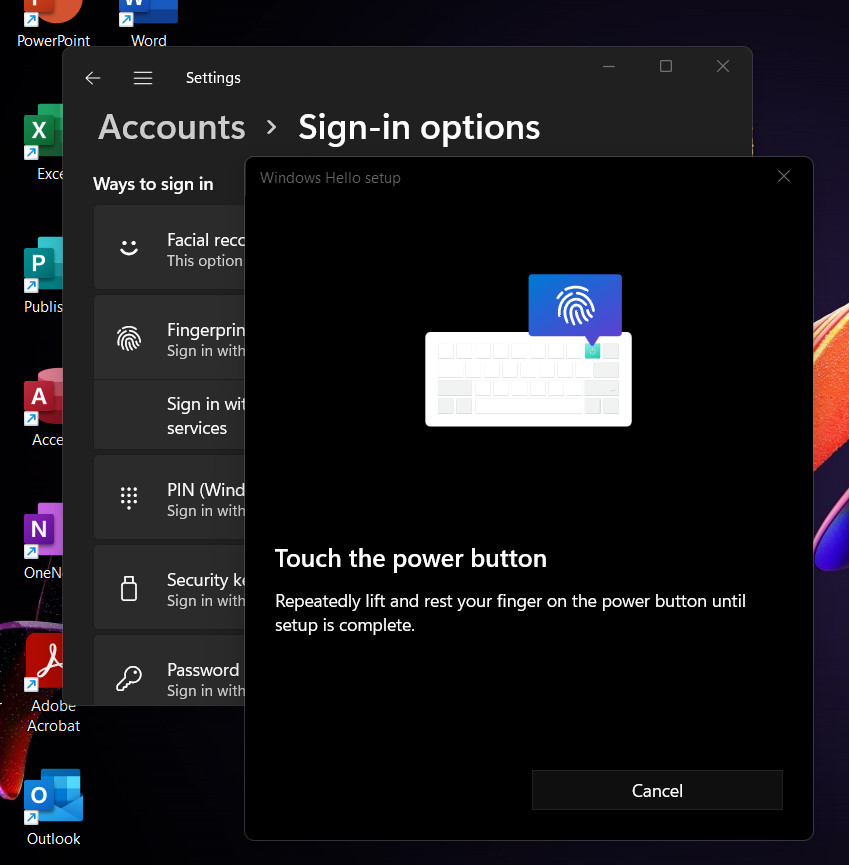Click the Settings back arrow

(x=93, y=78)
